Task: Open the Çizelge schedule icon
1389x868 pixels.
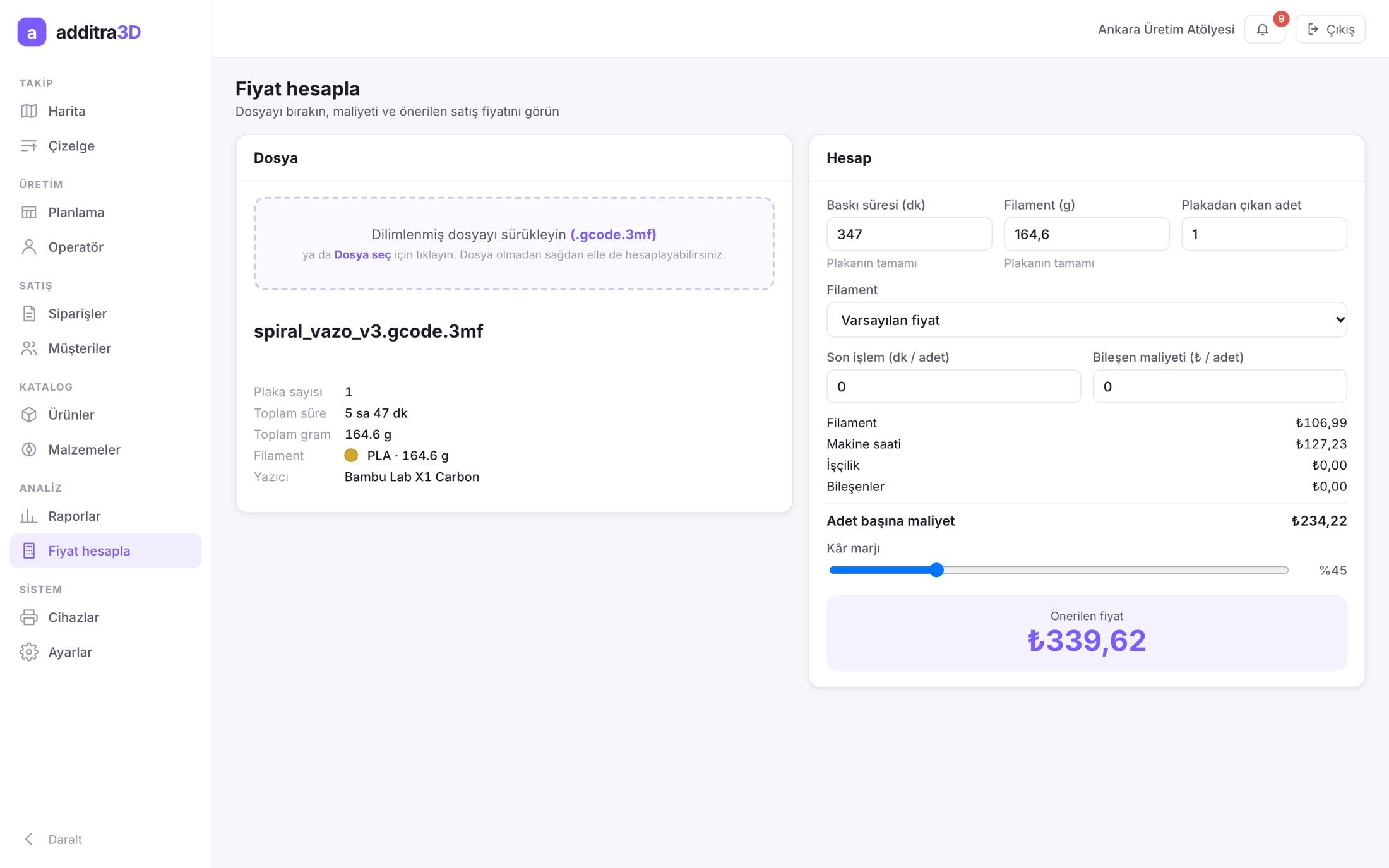Action: 29,146
